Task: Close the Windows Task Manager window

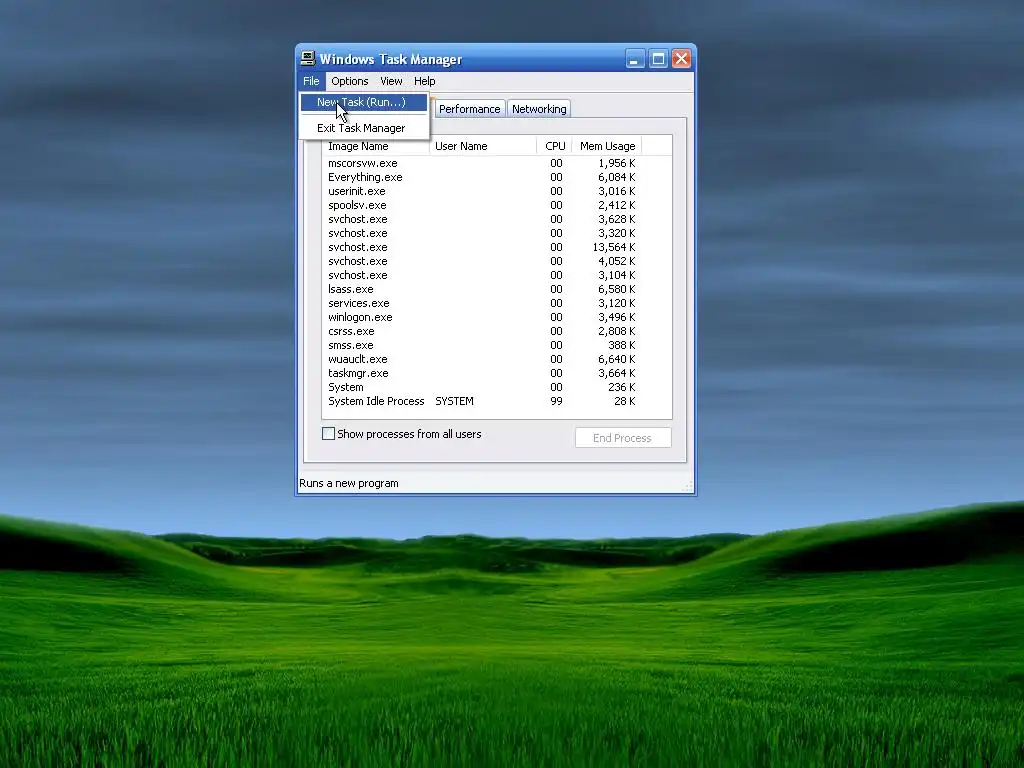Action: [681, 59]
